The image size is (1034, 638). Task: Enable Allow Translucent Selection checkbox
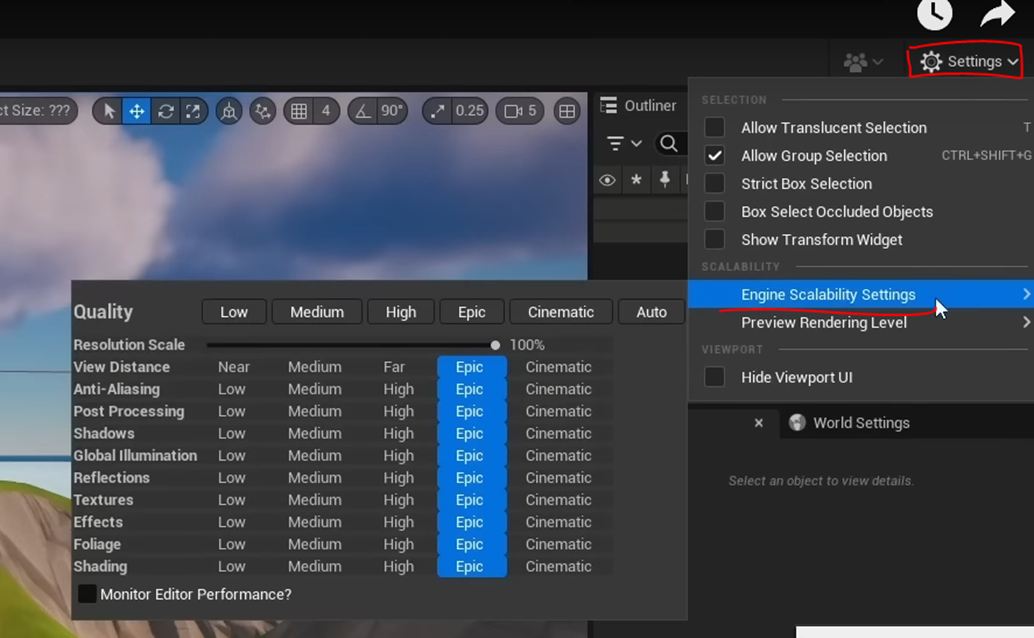[x=714, y=127]
